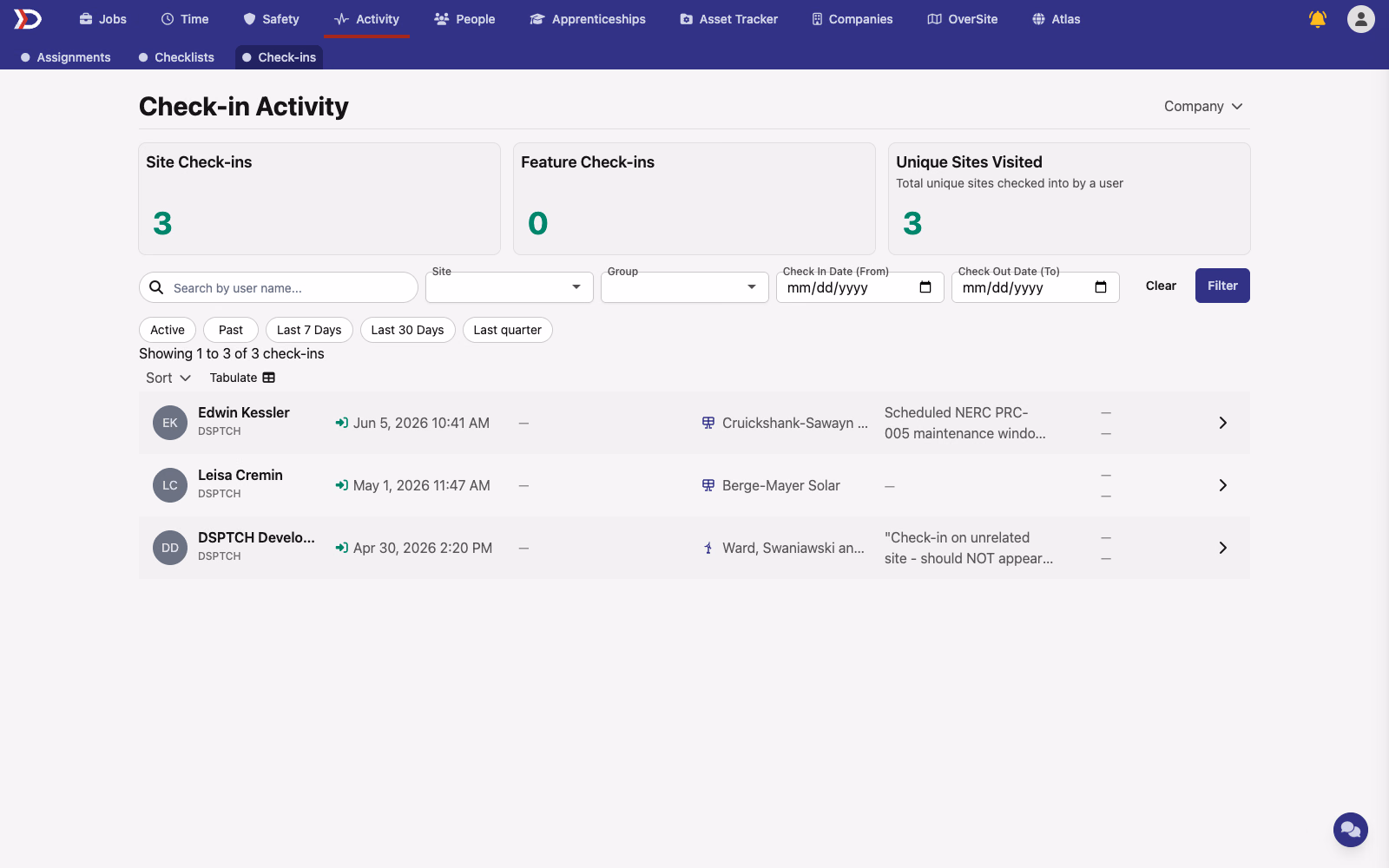Go to Apprenticeships section

588,19
